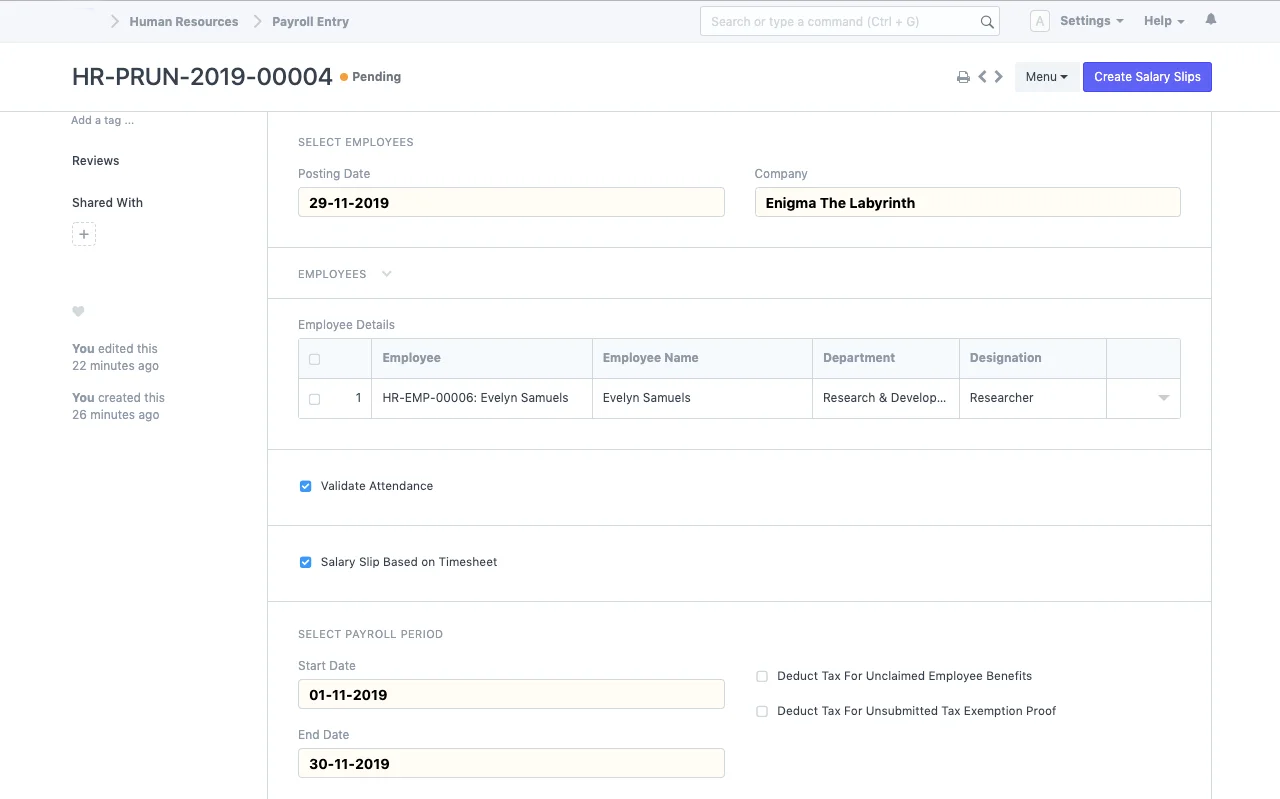Image resolution: width=1280 pixels, height=799 pixels.
Task: Open the Help menu
Action: click(x=1163, y=20)
